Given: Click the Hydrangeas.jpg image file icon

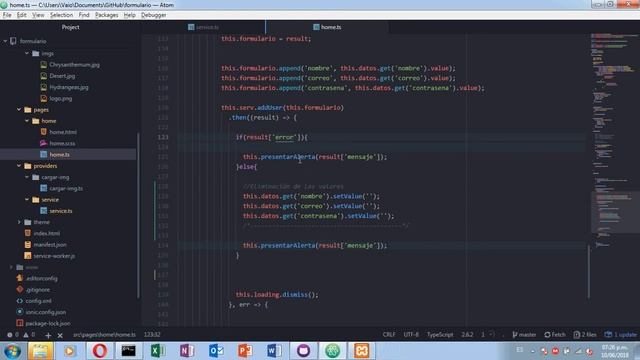Looking at the screenshot, I should pos(44,87).
